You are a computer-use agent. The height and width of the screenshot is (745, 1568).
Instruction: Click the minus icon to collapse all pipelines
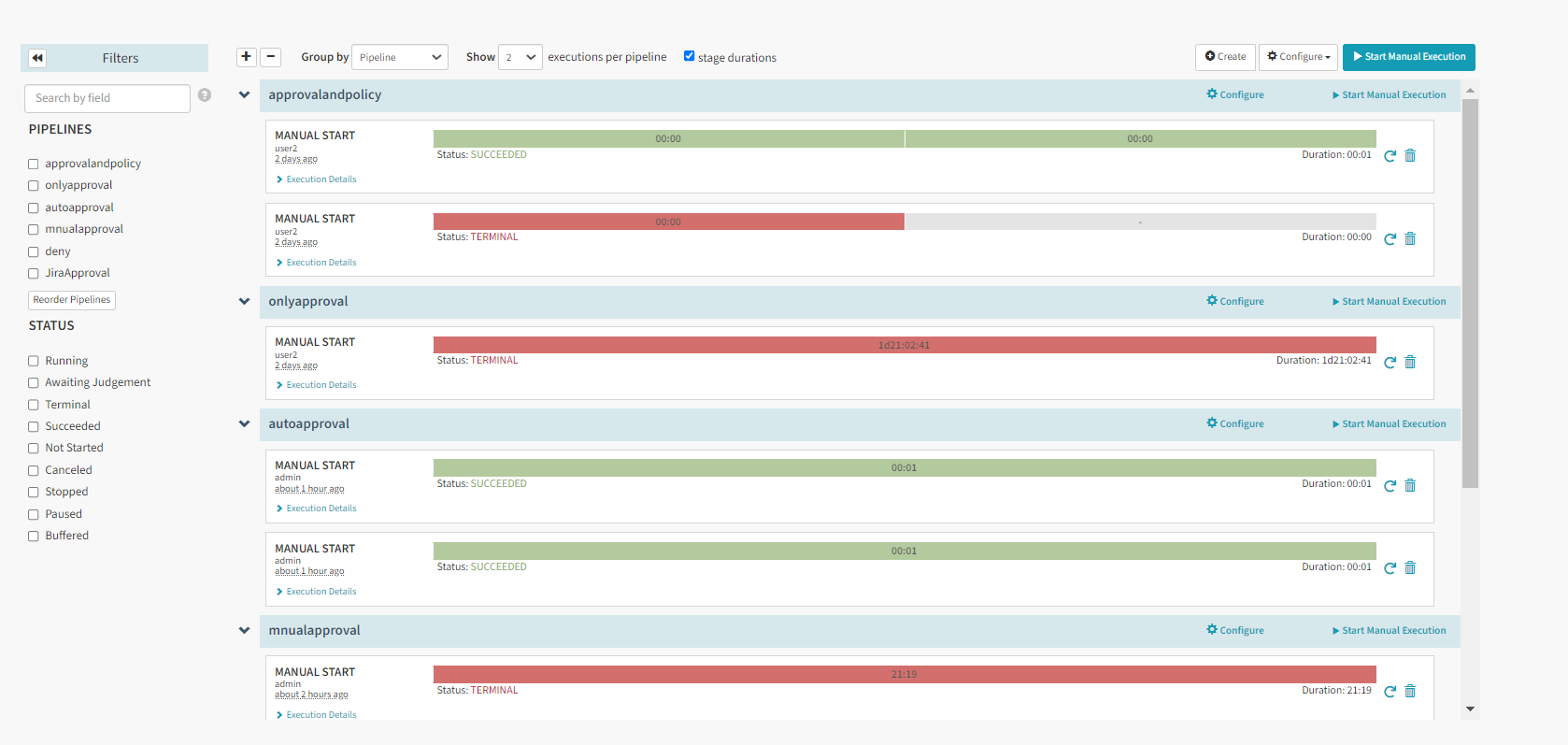(x=270, y=57)
